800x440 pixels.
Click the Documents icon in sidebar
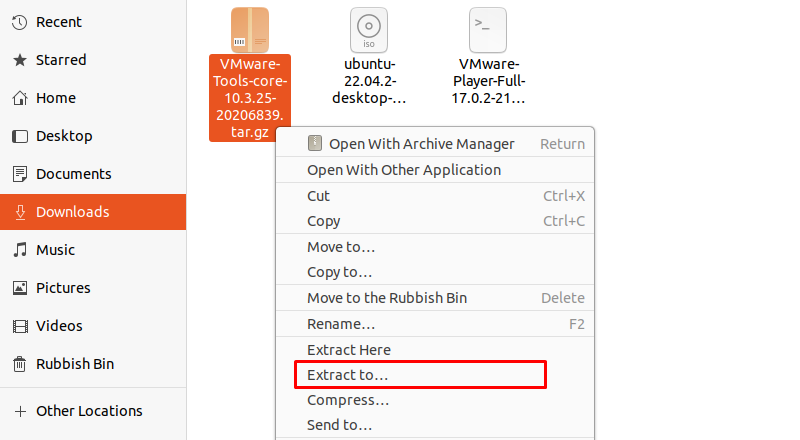click(19, 174)
